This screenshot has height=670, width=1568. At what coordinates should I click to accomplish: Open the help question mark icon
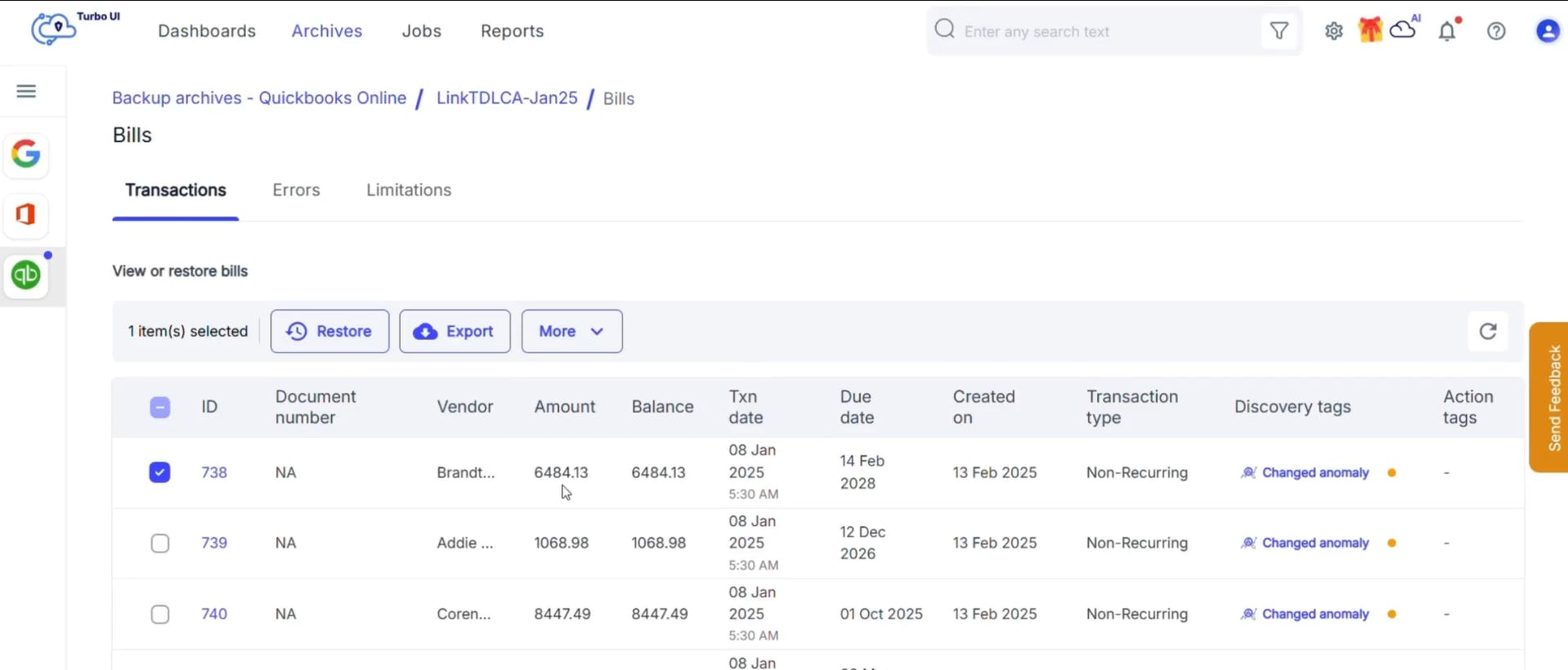click(1496, 31)
